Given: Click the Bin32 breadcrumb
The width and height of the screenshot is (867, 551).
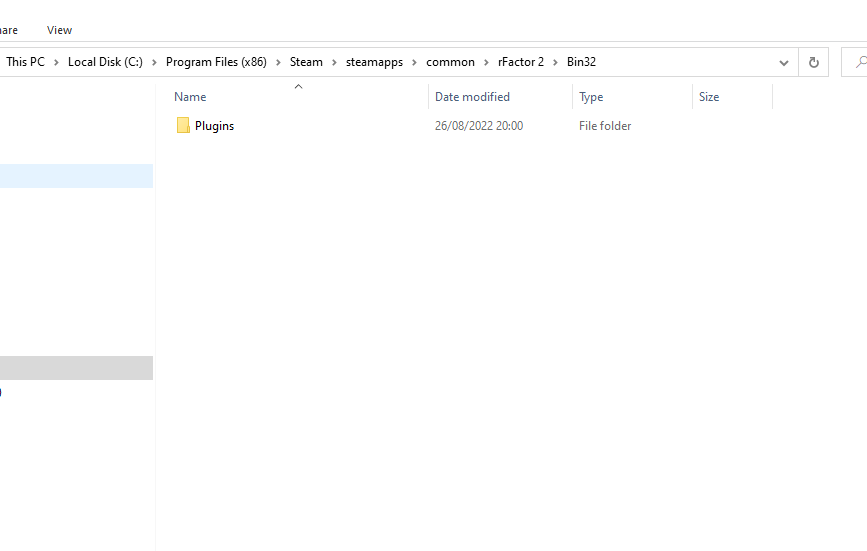Looking at the screenshot, I should click(x=581, y=62).
